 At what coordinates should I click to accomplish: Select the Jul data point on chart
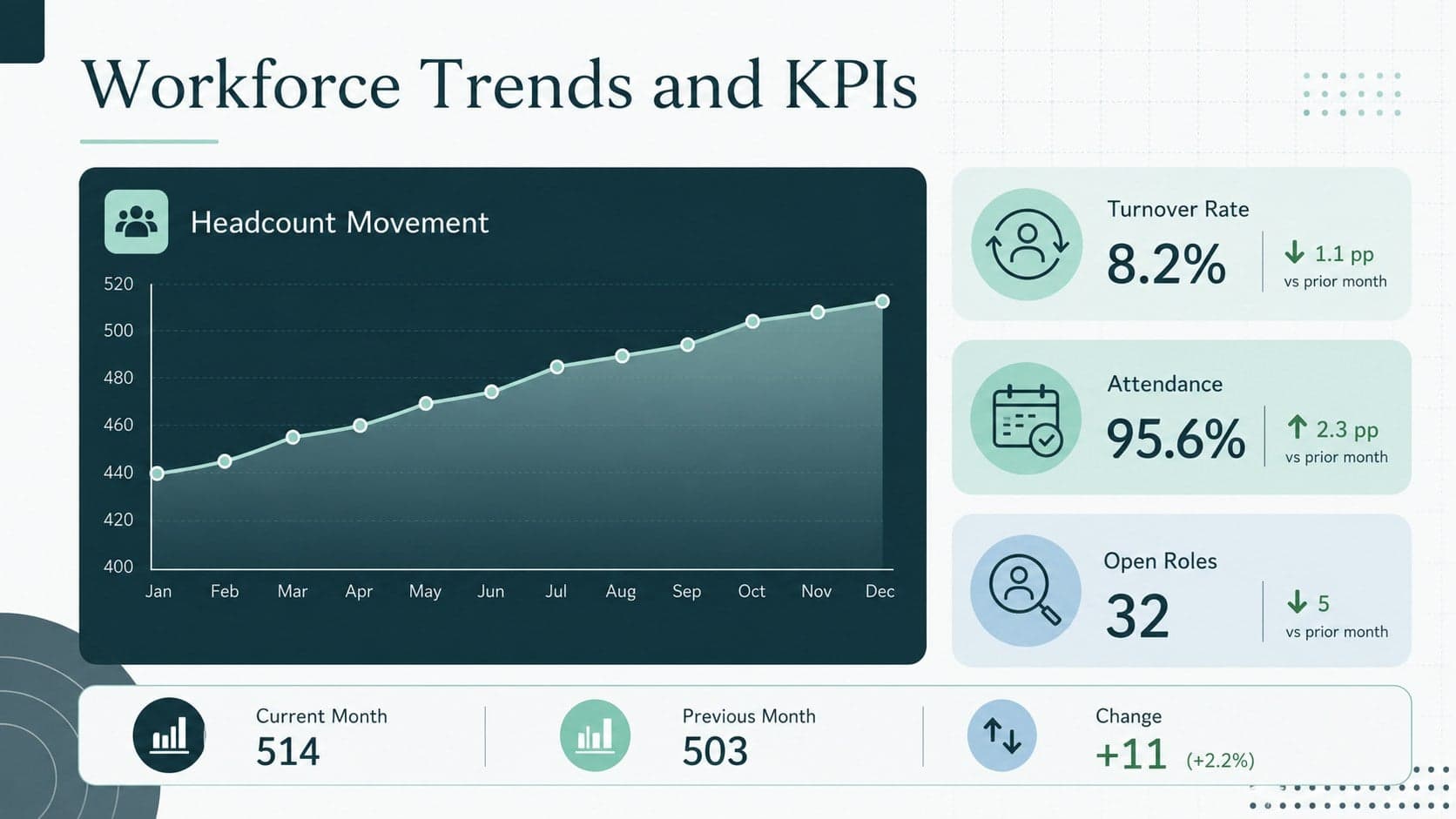pyautogui.click(x=557, y=366)
